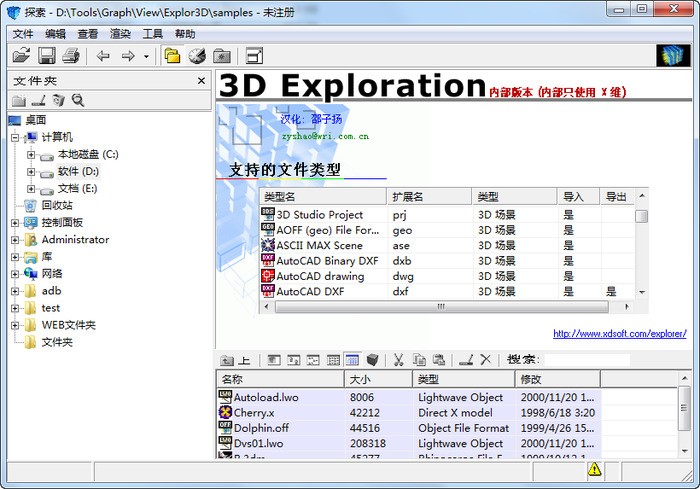Expand the 控制面板 tree node
700x489 pixels.
pos(15,222)
